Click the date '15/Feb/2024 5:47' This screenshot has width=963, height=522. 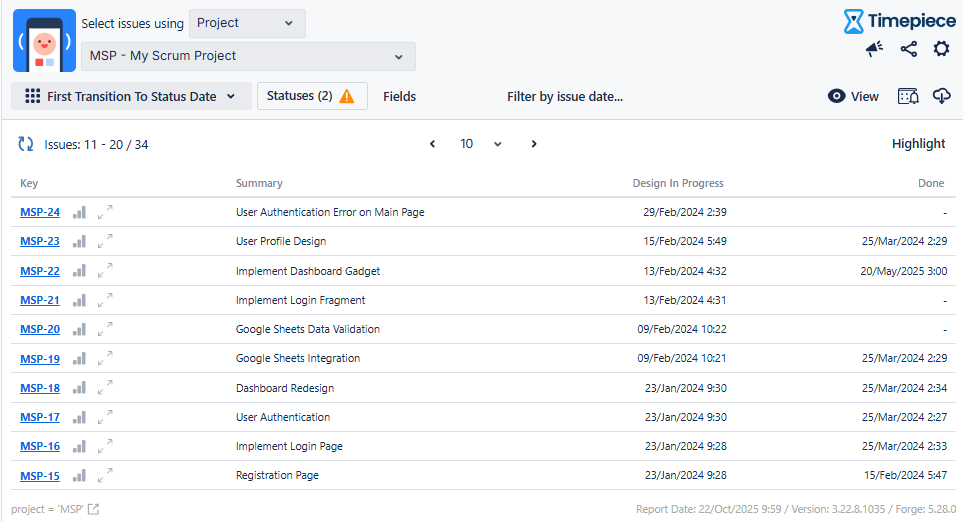pos(905,475)
